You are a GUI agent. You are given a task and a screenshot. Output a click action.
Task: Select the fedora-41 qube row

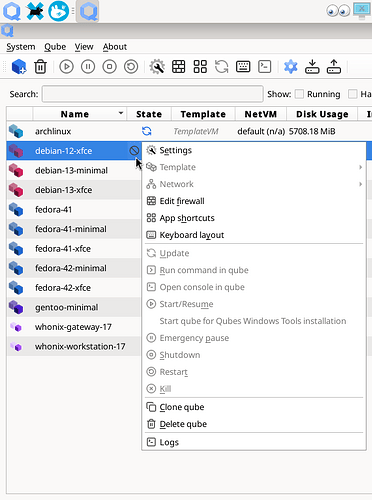74,210
